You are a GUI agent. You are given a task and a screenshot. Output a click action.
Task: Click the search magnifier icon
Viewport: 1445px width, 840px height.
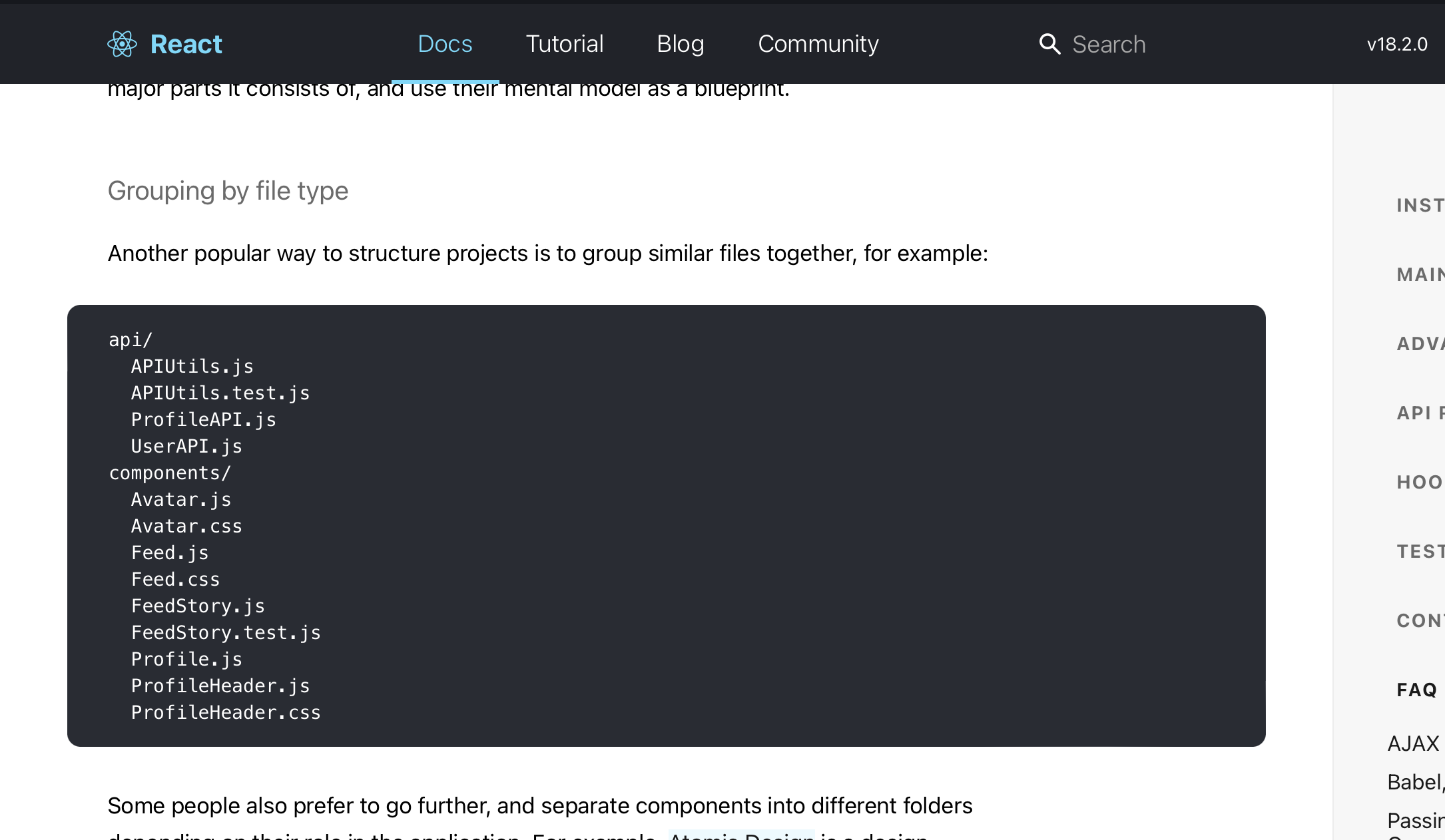coord(1049,44)
